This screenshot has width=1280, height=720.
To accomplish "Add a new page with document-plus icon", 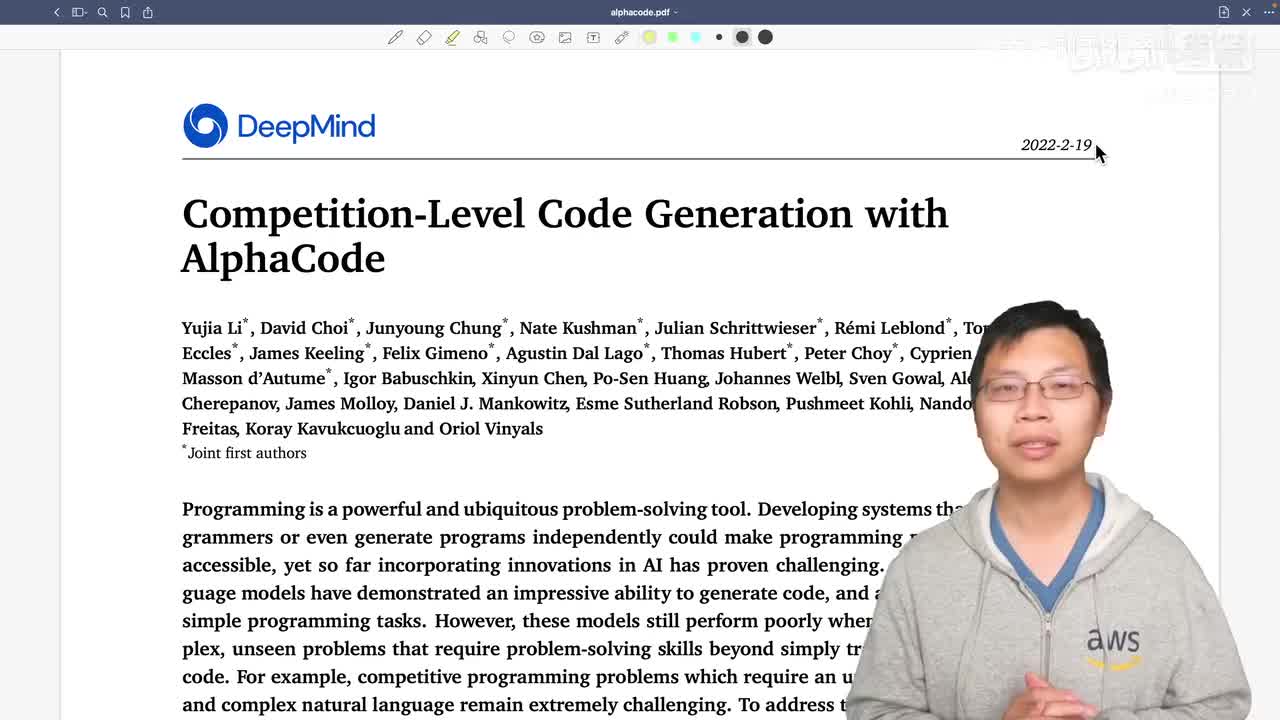I will coord(1224,12).
